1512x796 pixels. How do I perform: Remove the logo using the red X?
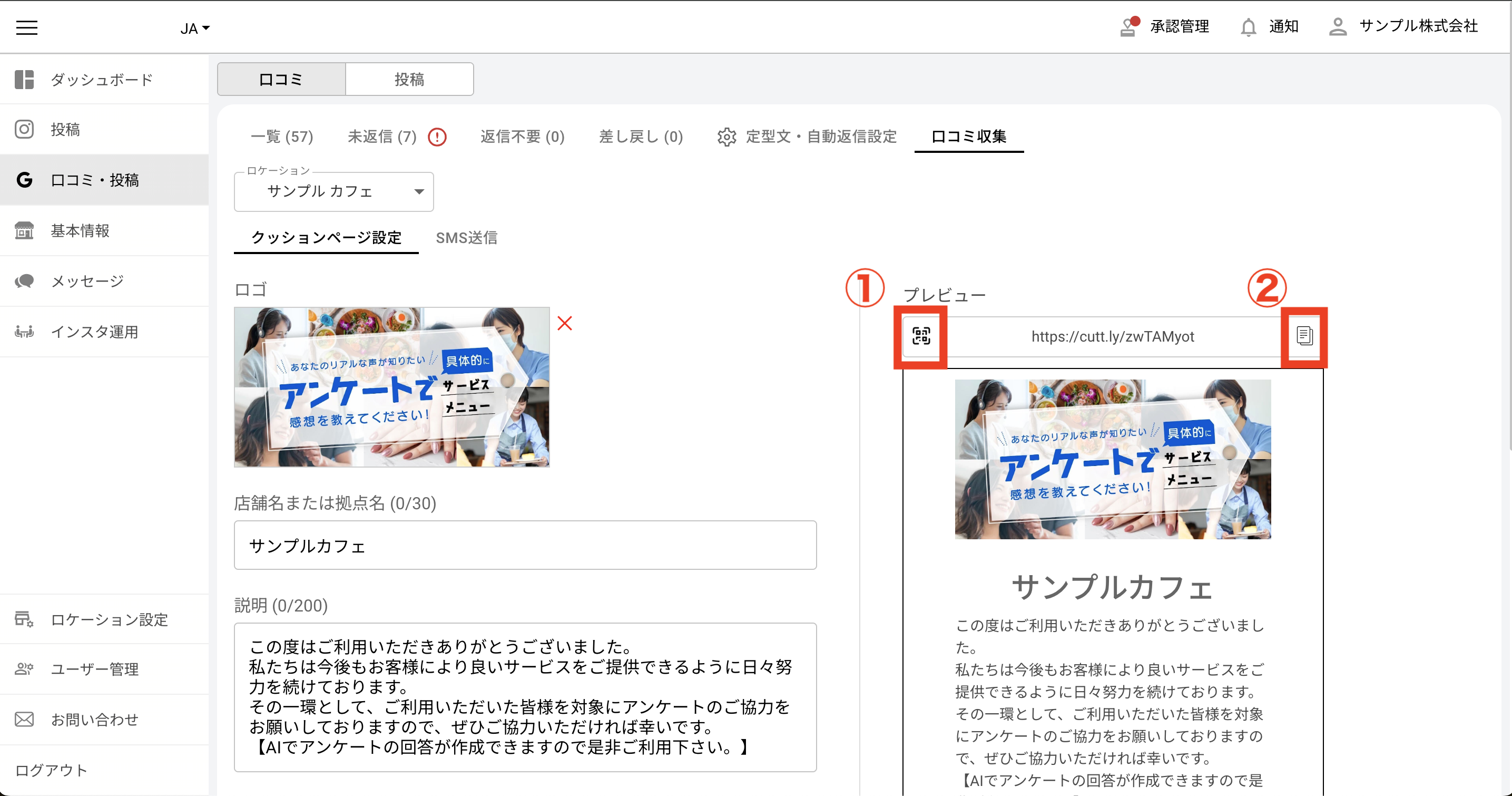[x=564, y=323]
